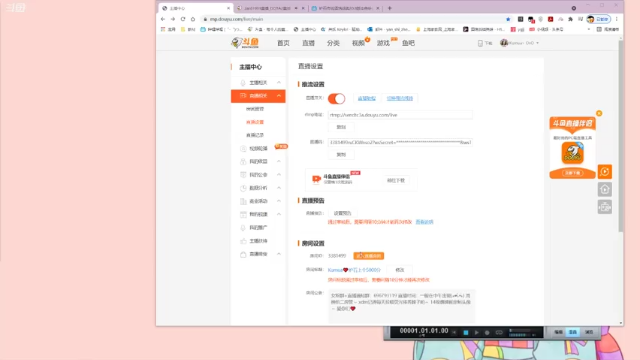Screen dimensions: 640x360
Task: Select 房间管理 sub-item in sidebar
Action: coord(255,109)
